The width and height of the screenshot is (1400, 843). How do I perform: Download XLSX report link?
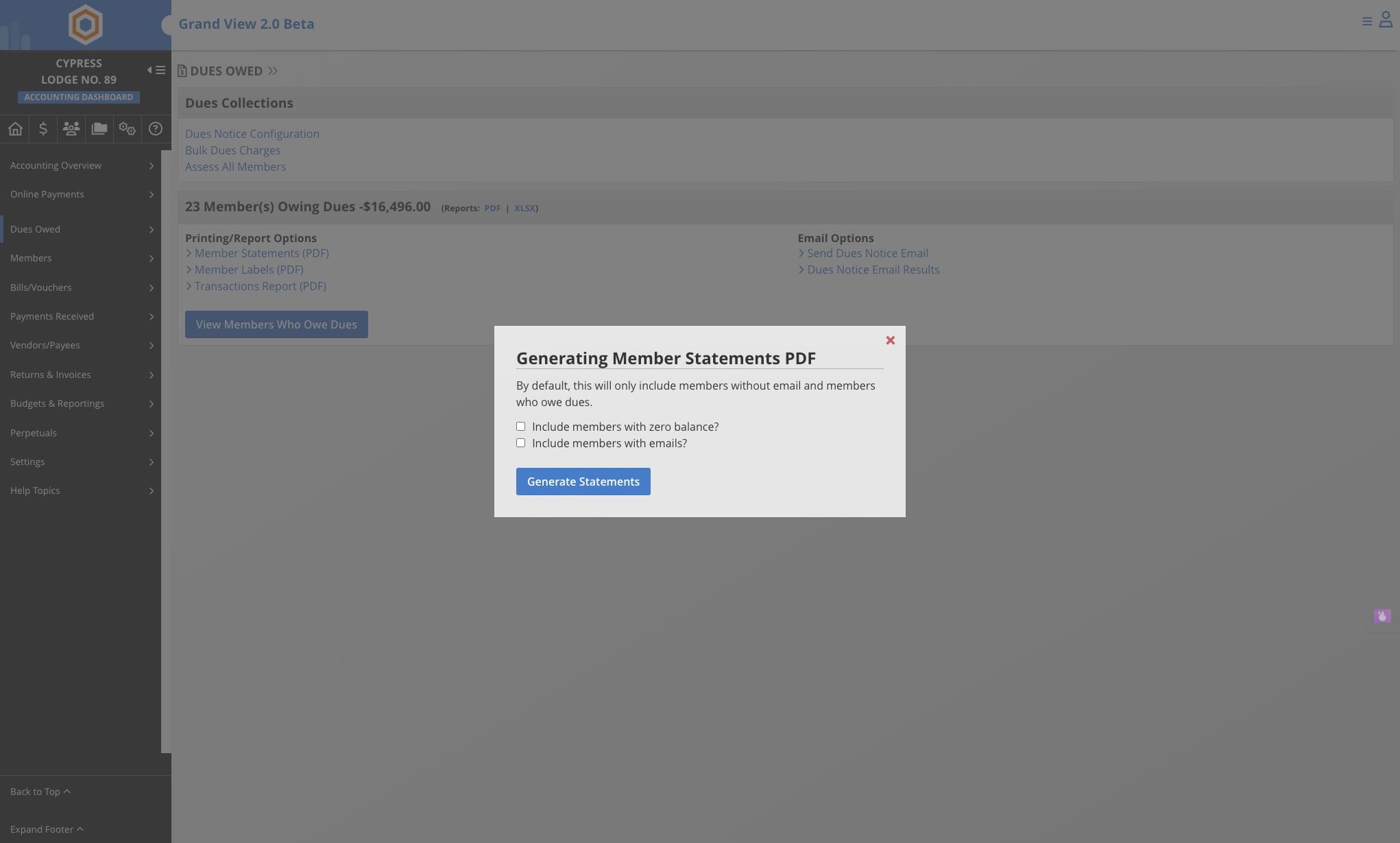pos(524,208)
